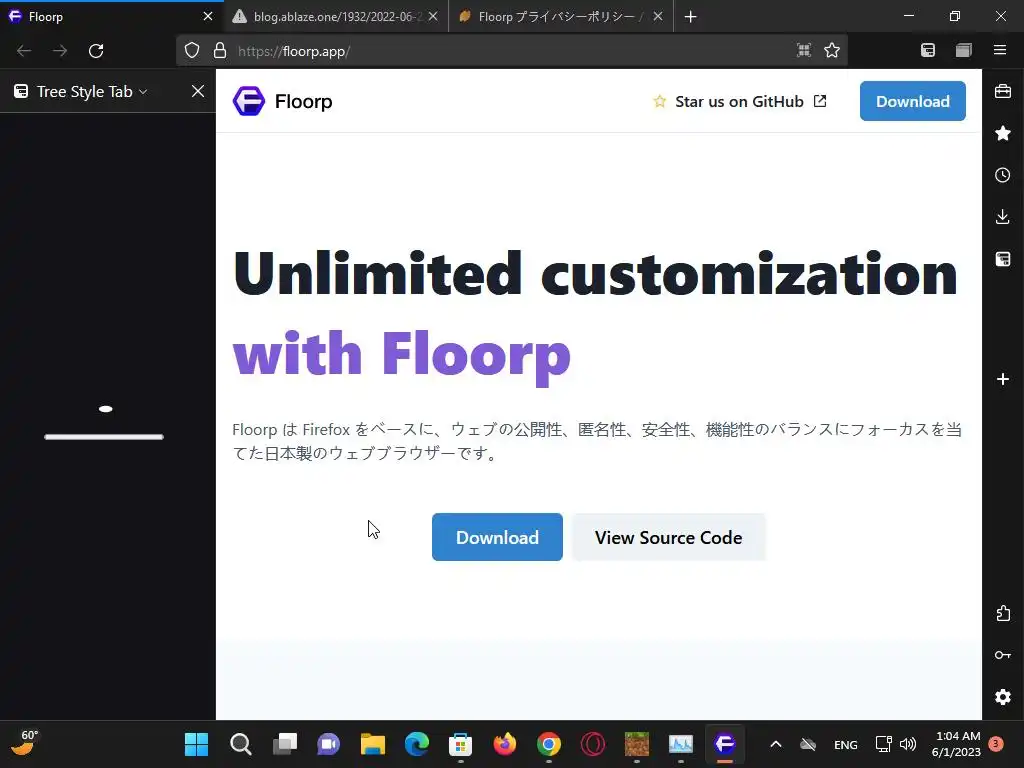Click the Floorp browser taskbar icon
The height and width of the screenshot is (768, 1024).
pyautogui.click(x=725, y=744)
